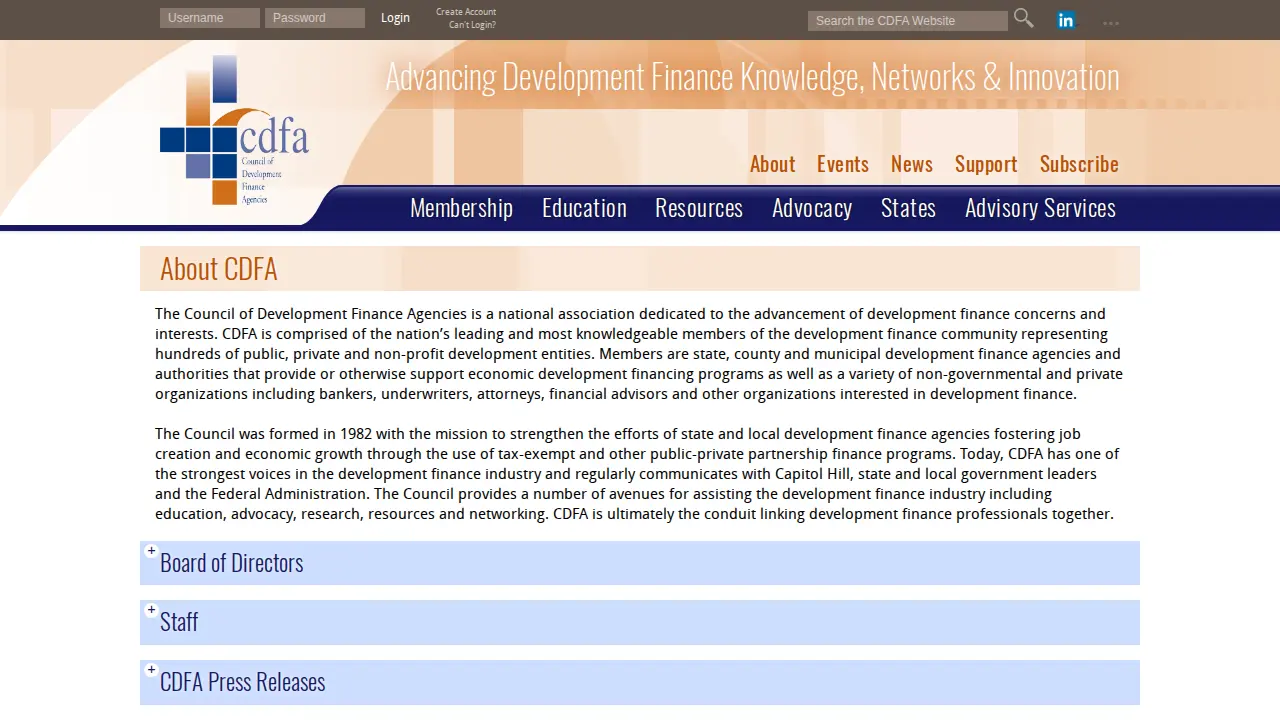The image size is (1280, 720).
Task: Open the CDFA LinkedIn page icon
Action: click(x=1066, y=20)
